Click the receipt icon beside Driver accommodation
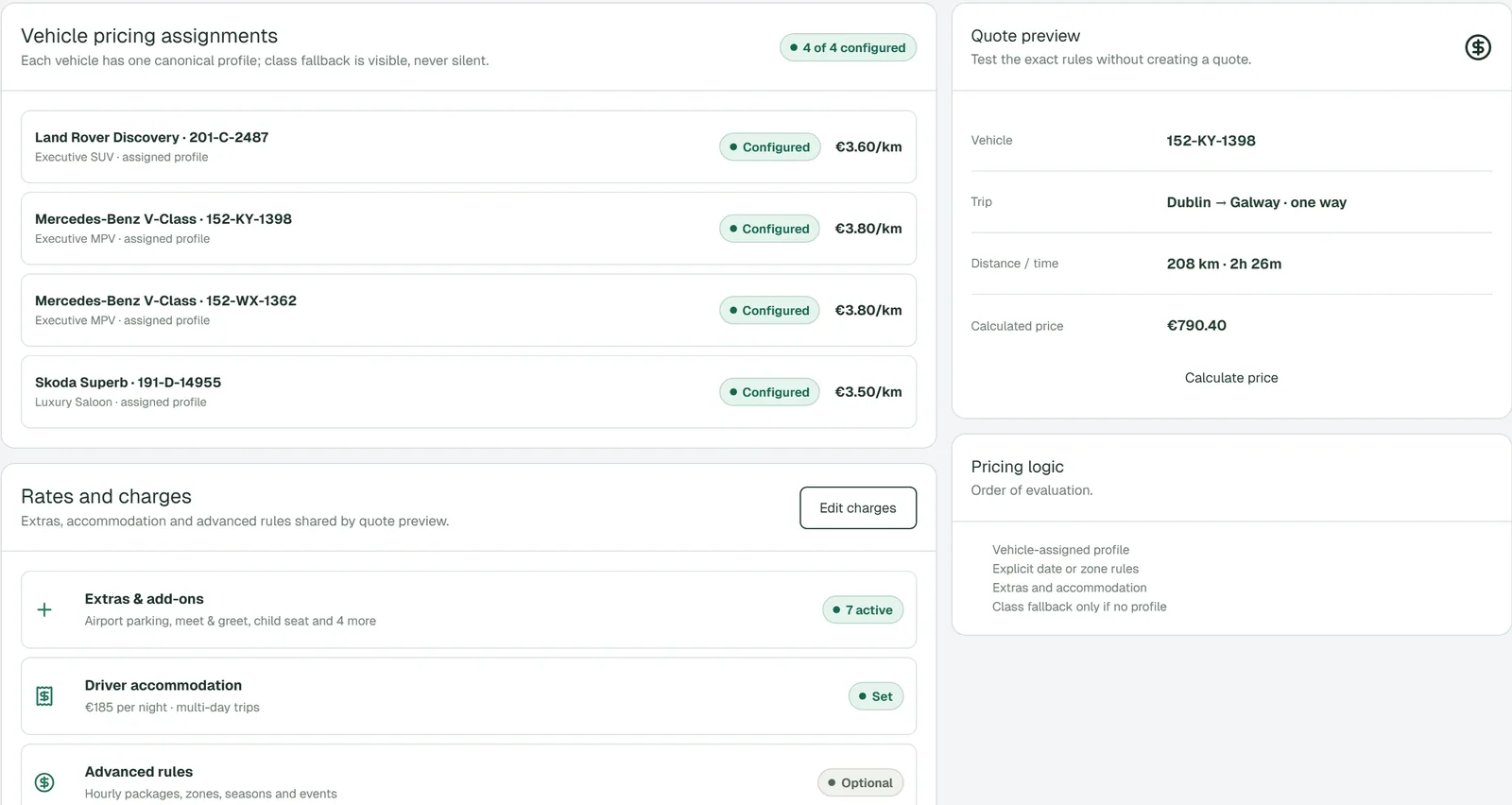The image size is (1512, 805). (x=44, y=696)
